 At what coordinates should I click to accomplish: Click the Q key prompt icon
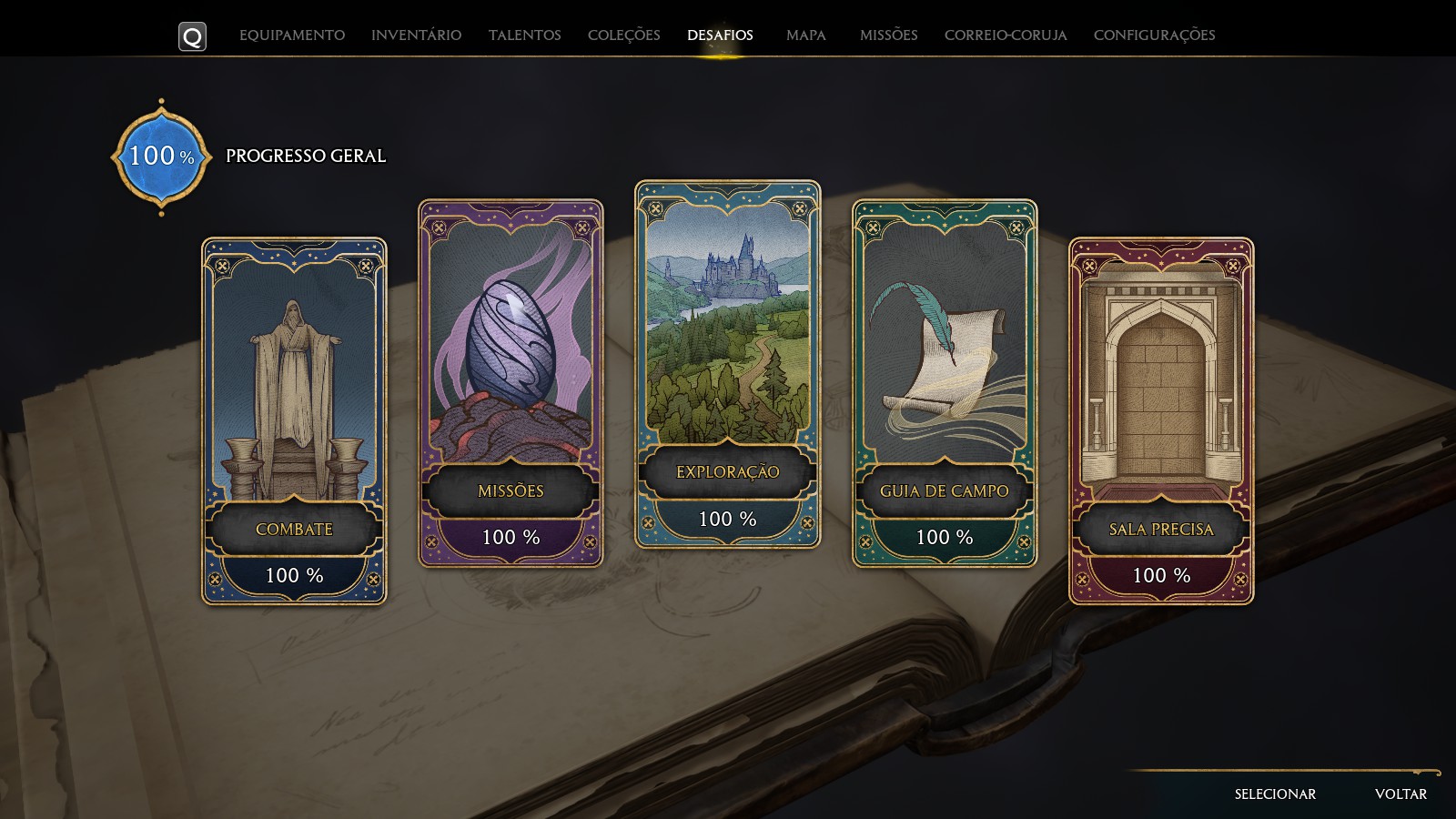tap(192, 36)
